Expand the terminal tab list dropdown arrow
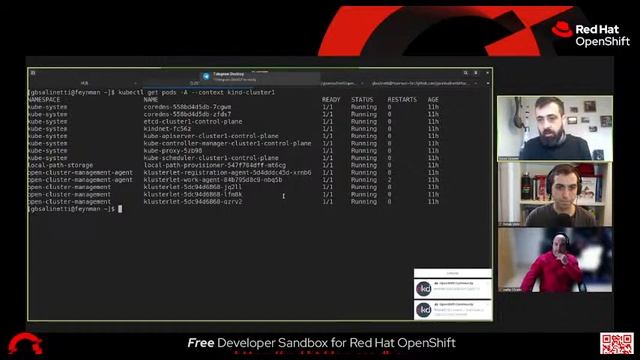 click(488, 83)
